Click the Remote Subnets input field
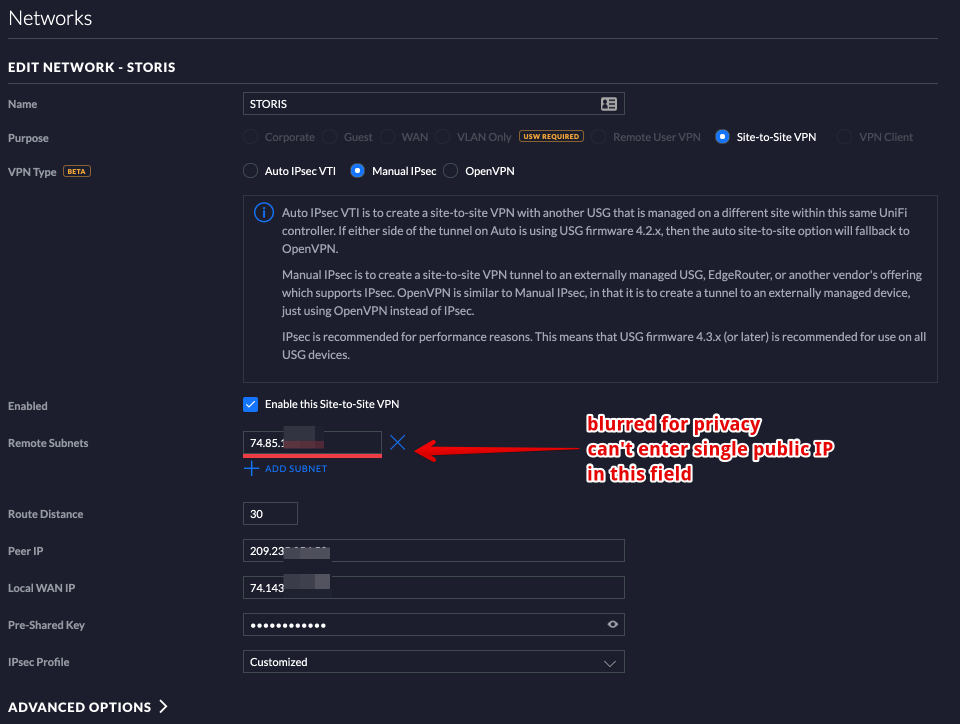 (x=311, y=442)
